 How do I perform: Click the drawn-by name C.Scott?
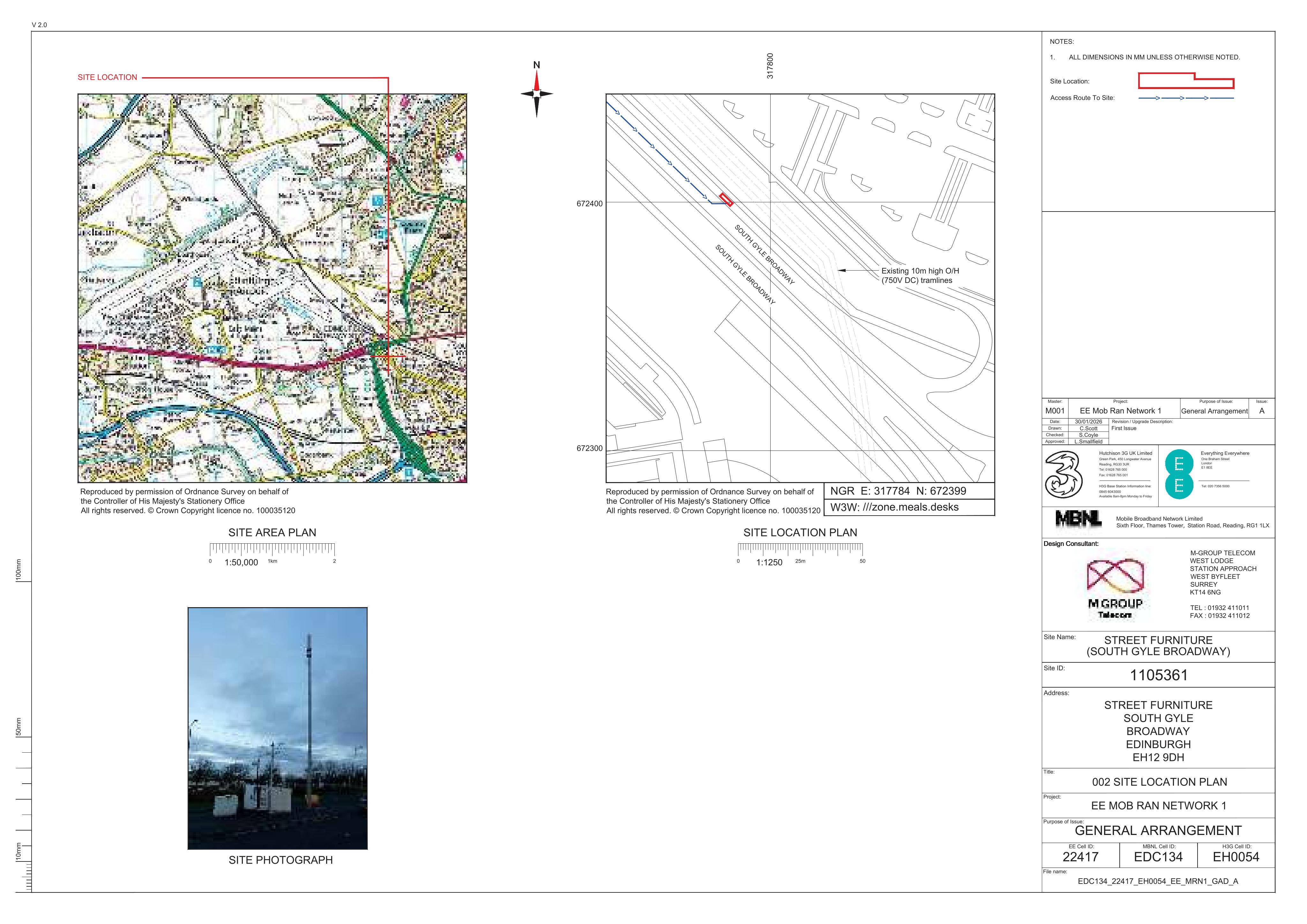pyautogui.click(x=1088, y=429)
